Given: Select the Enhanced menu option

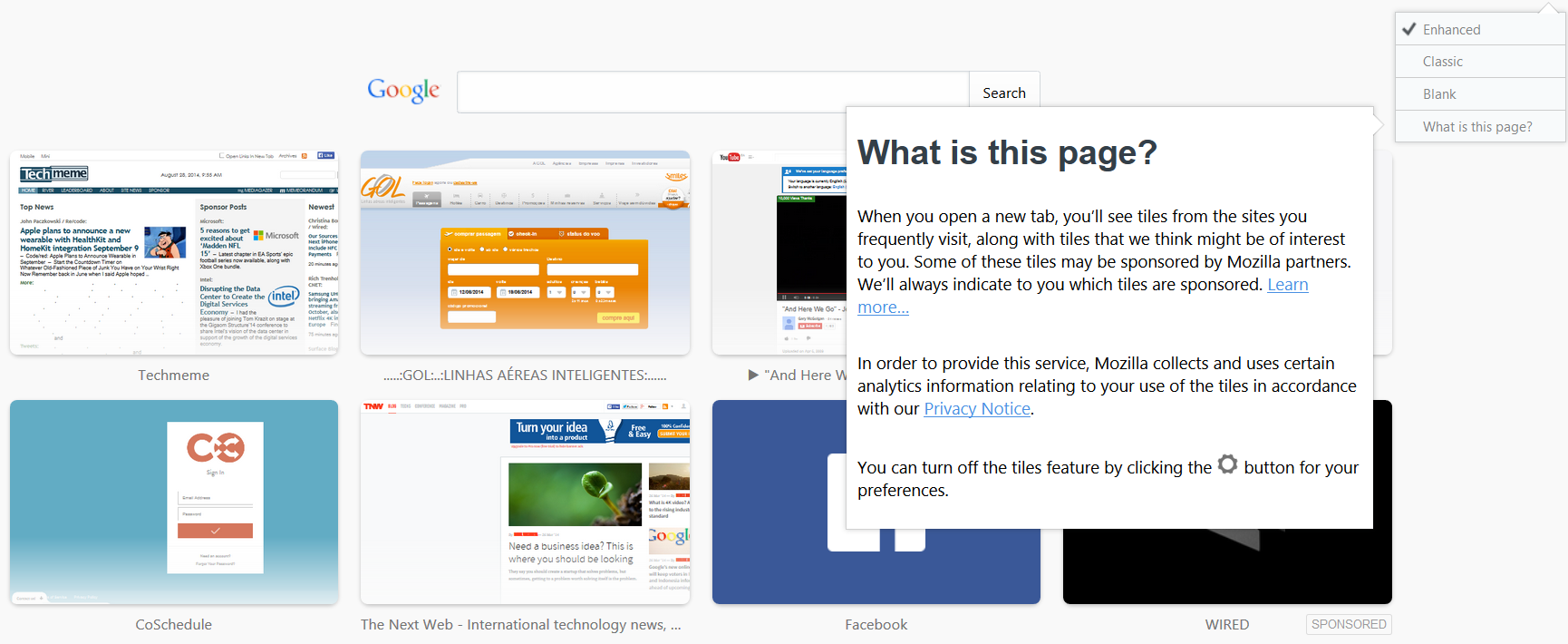Looking at the screenshot, I should (x=1480, y=30).
